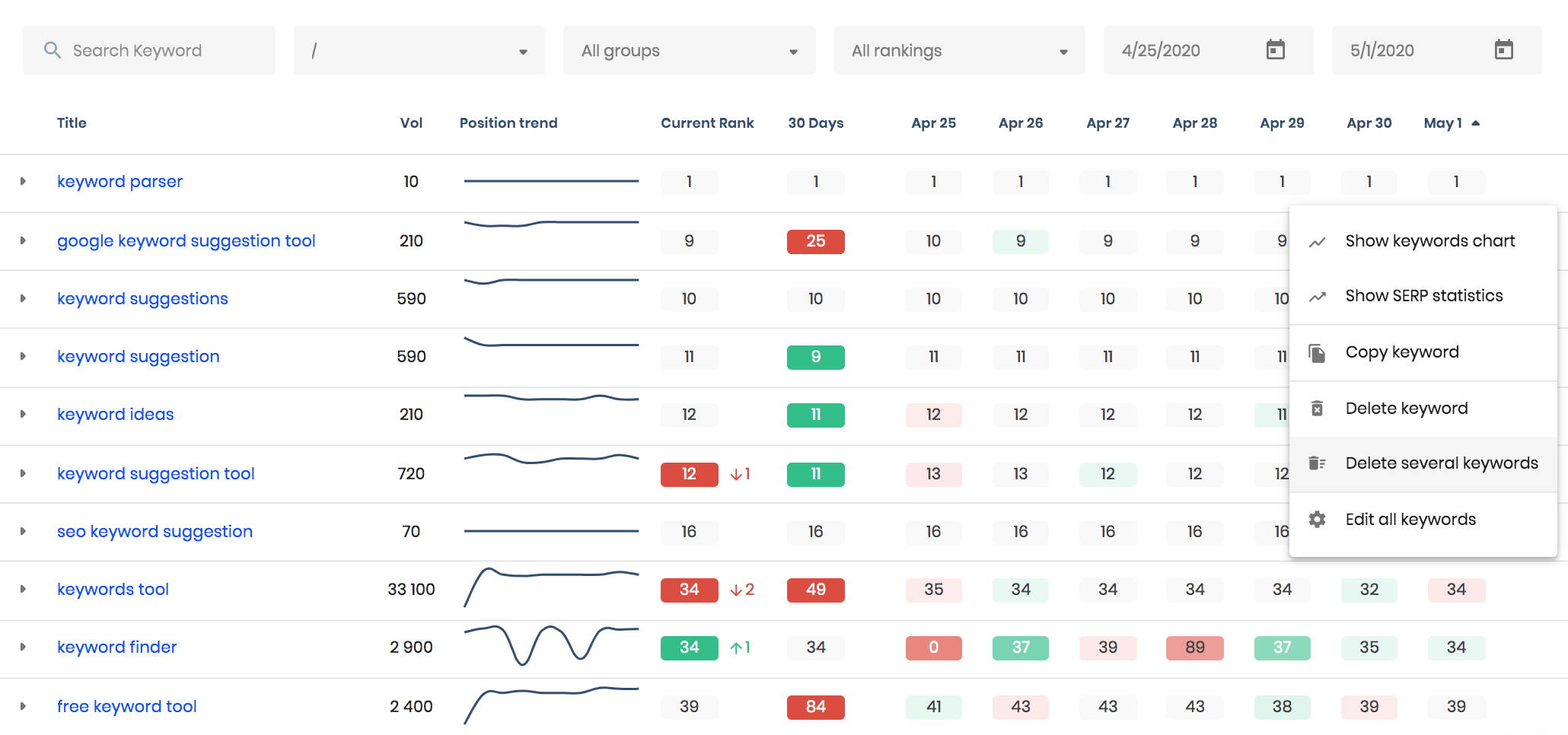The height and width of the screenshot is (735, 1568).
Task: Open the keyword ideas link
Action: pos(115,415)
